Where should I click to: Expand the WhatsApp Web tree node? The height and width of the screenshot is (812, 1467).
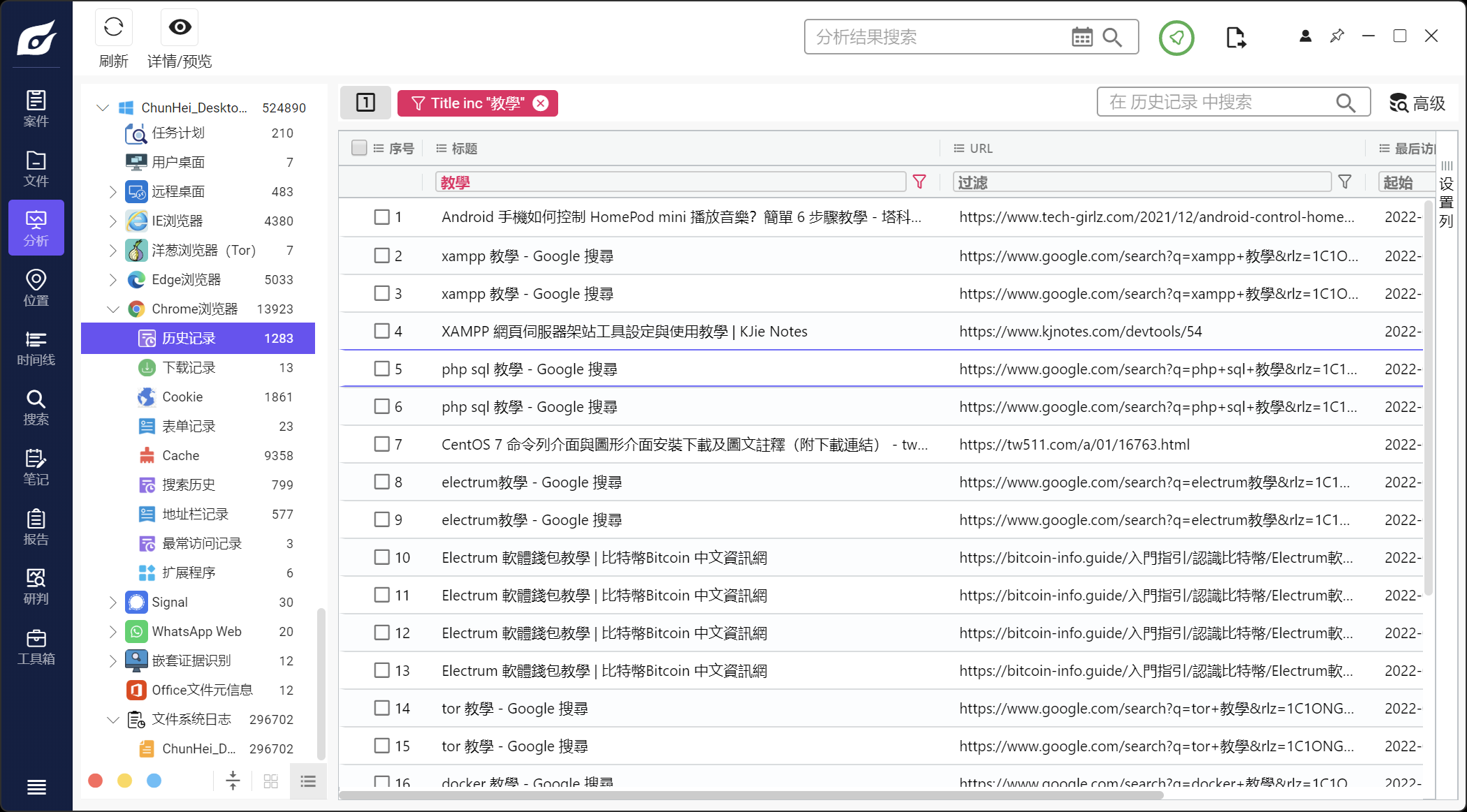point(112,631)
